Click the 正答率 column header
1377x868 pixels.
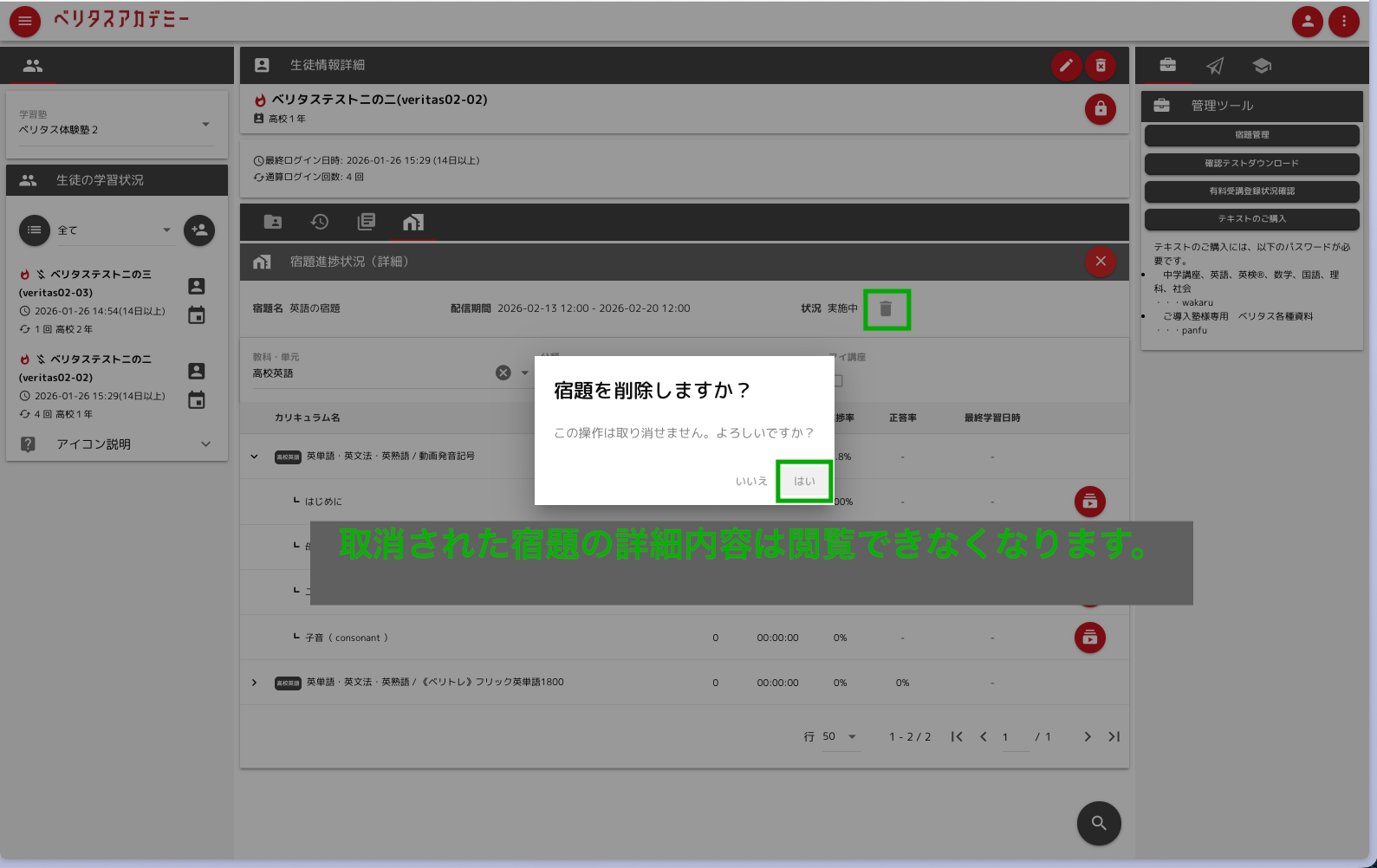point(902,418)
